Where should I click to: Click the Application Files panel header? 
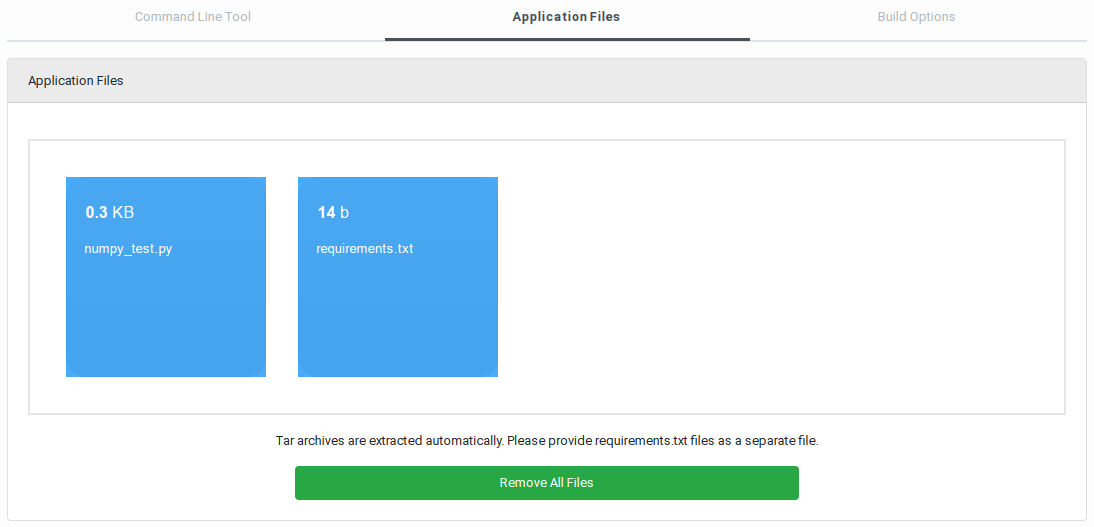(x=547, y=81)
